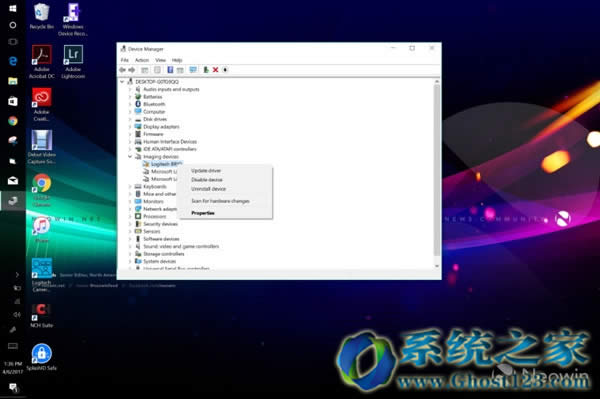Open Chrome from the taskbar
Image resolution: width=600 pixels, height=399 pixels.
coord(13,121)
